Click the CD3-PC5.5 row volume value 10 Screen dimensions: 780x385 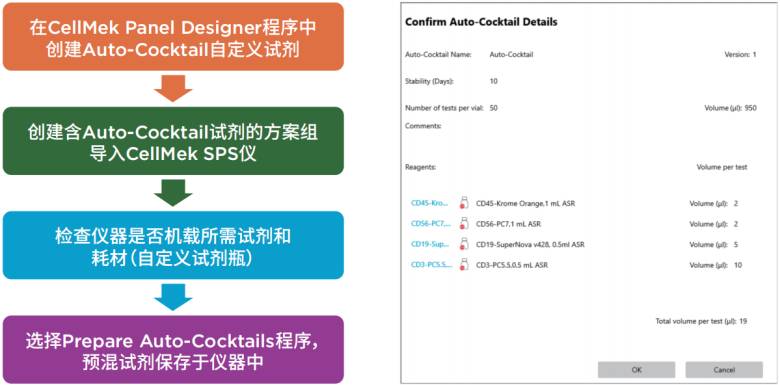738,265
